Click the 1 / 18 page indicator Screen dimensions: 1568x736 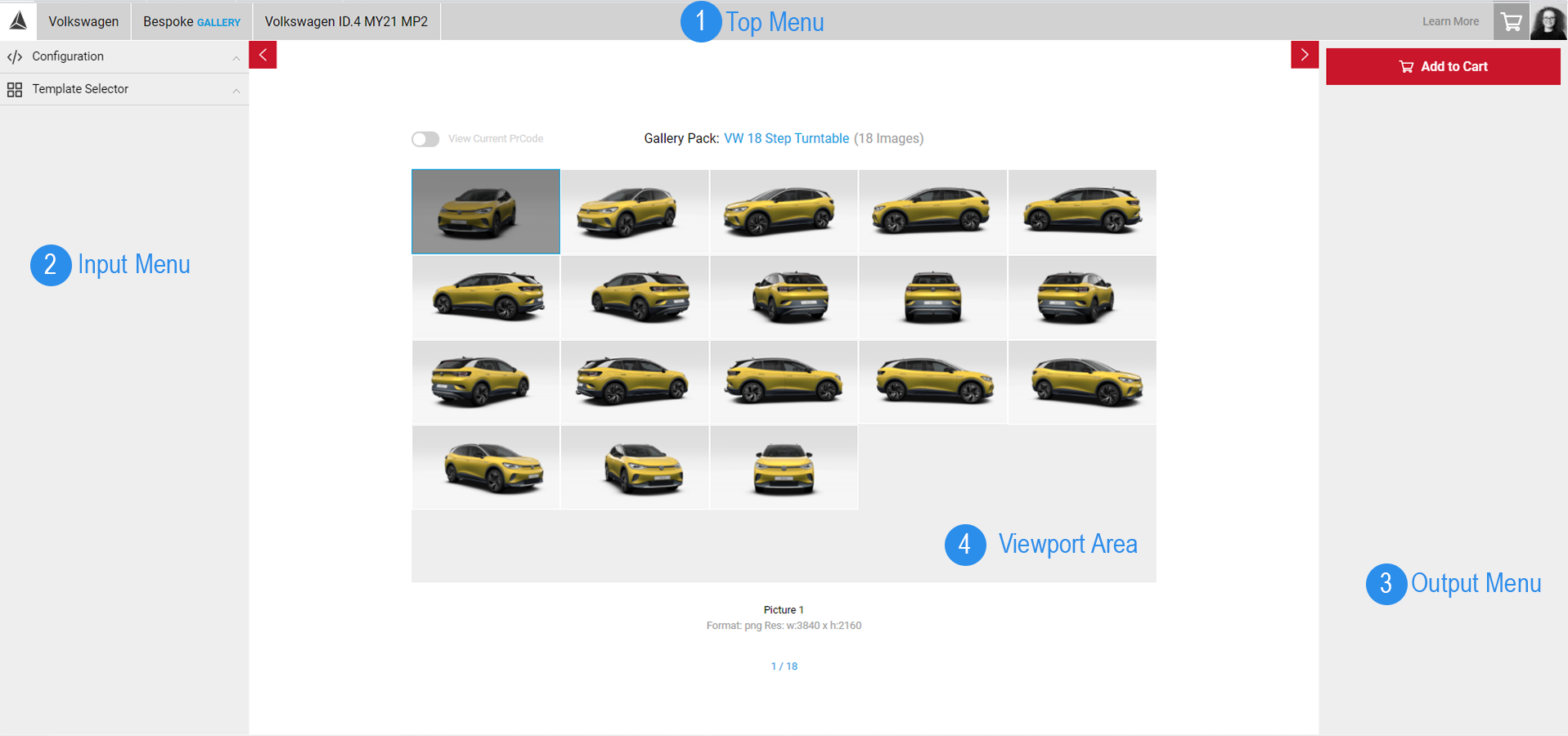tap(784, 666)
